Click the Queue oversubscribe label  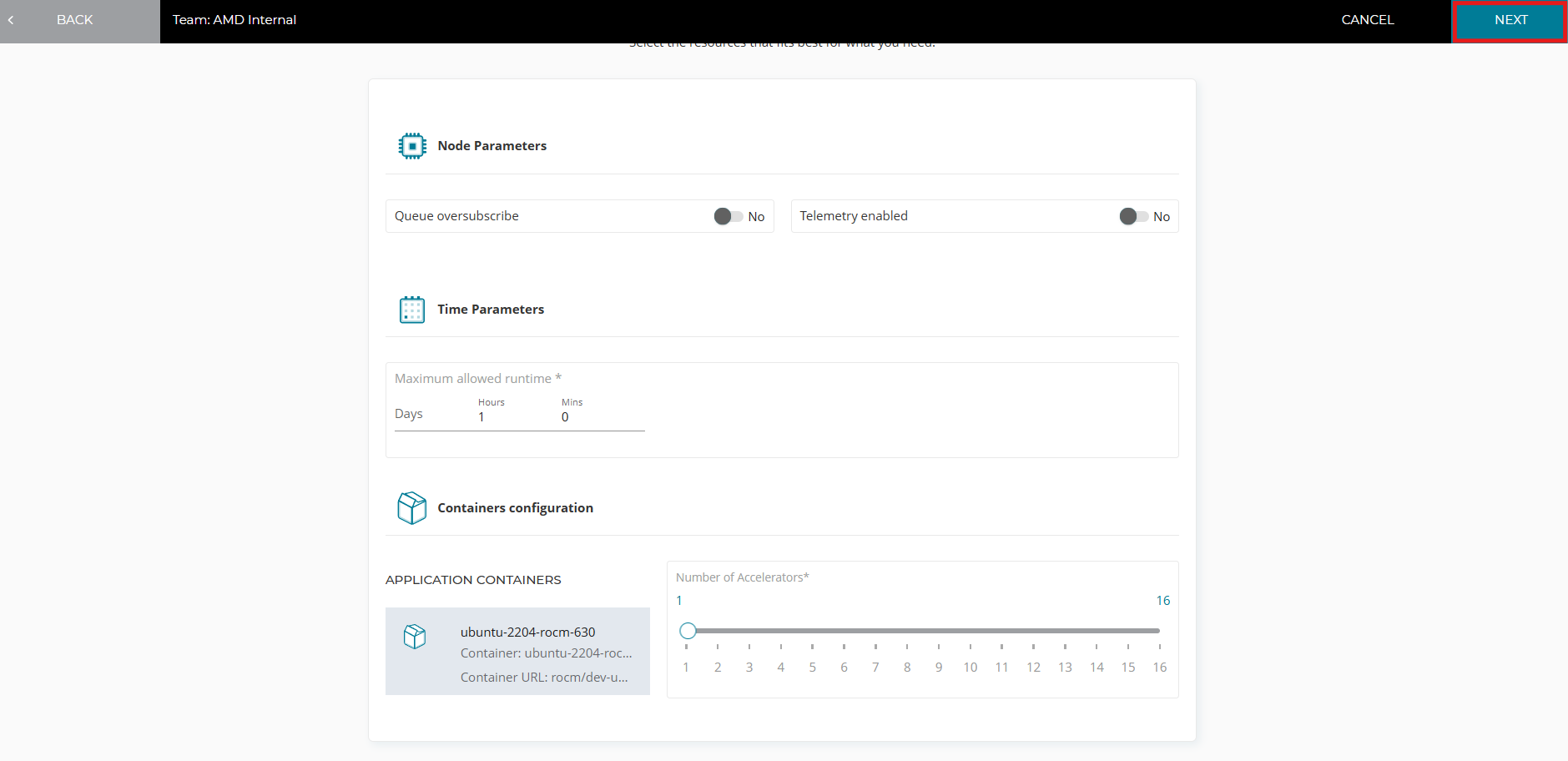(456, 216)
